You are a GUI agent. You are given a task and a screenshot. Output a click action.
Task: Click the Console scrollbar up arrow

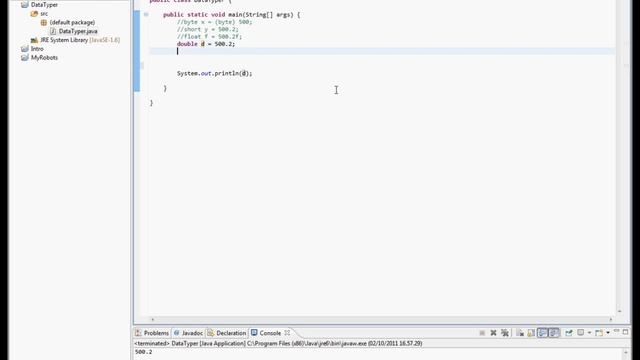[x=625, y=352]
